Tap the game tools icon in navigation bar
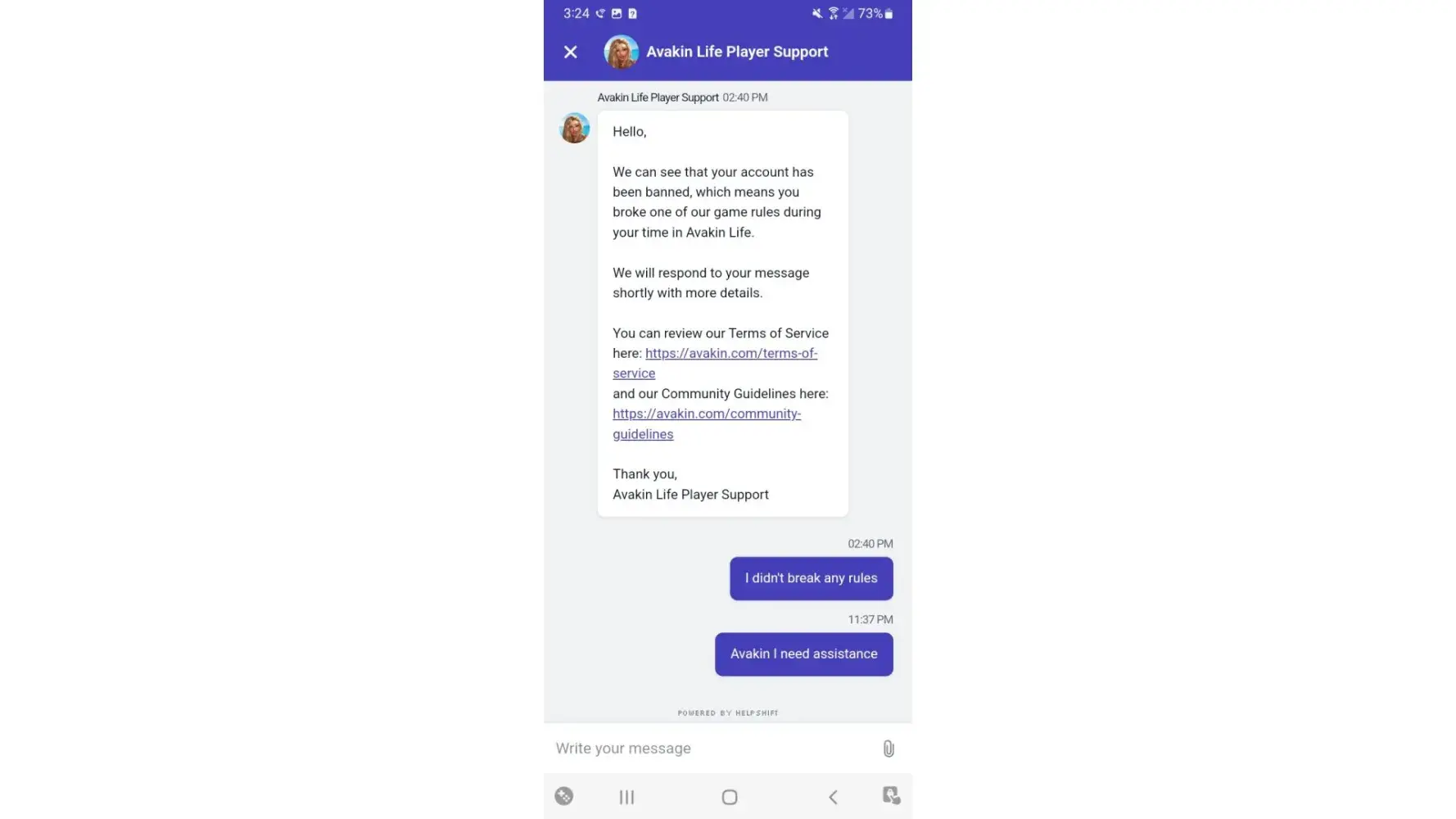This screenshot has width=1456, height=819. (x=563, y=796)
